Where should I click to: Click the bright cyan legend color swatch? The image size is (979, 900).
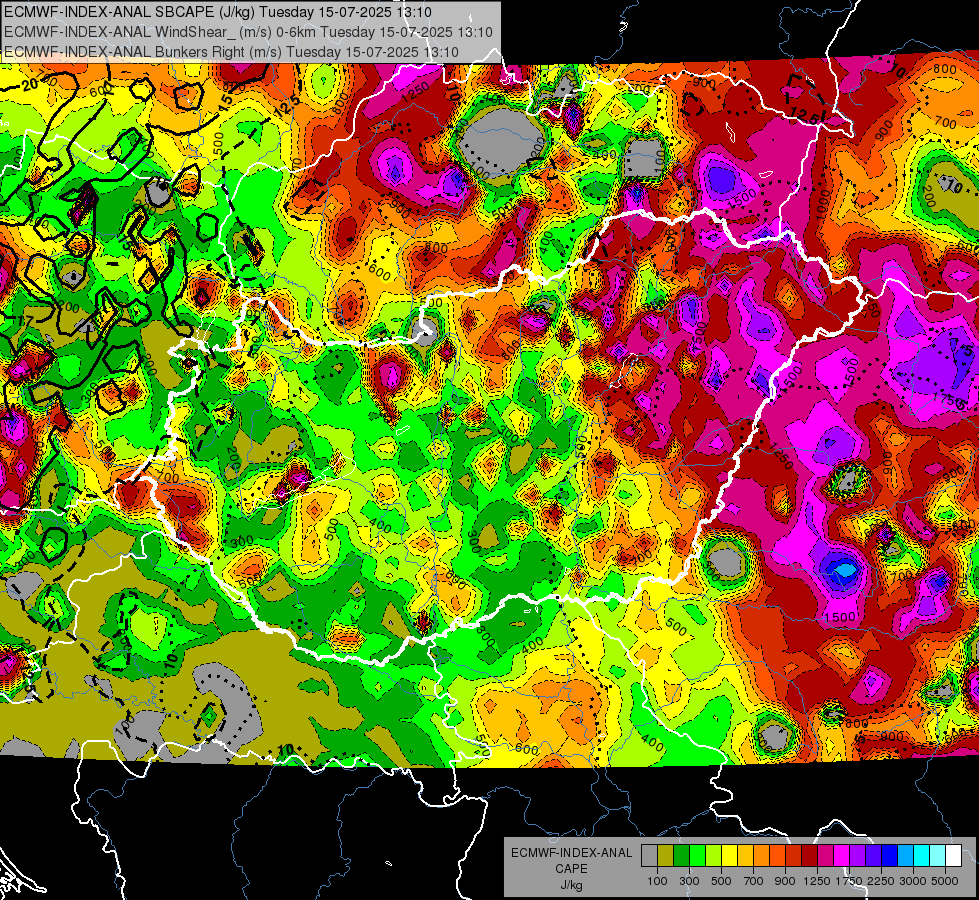pyautogui.click(x=921, y=856)
